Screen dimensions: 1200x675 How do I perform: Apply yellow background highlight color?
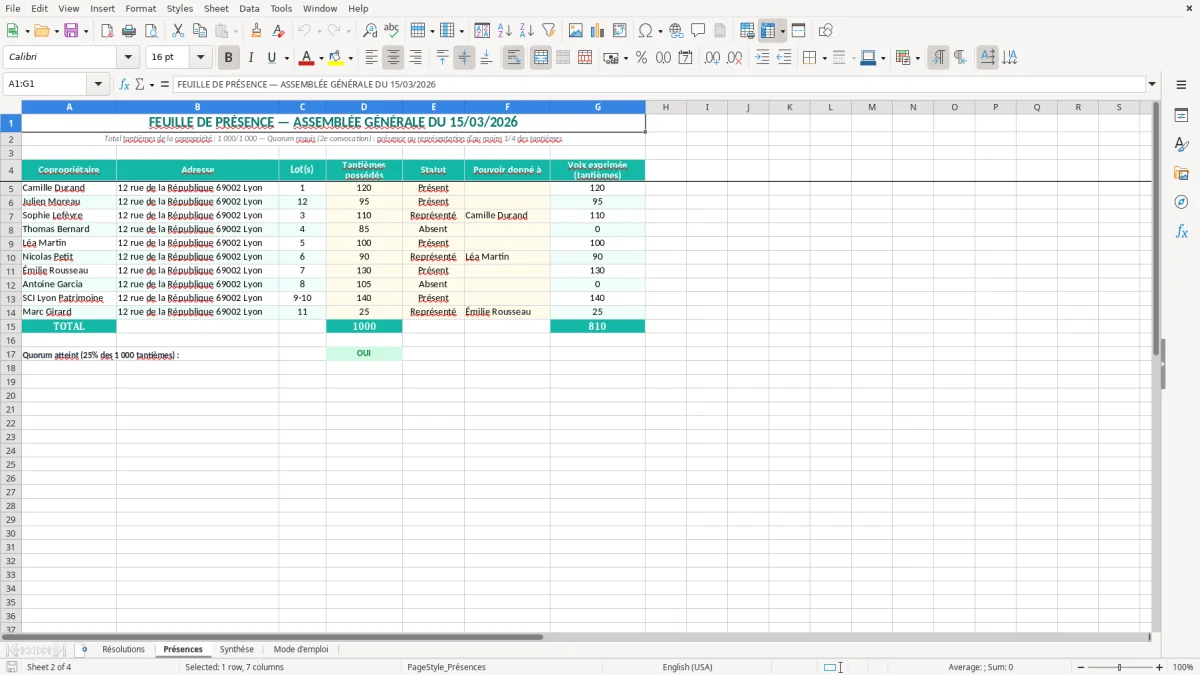[x=336, y=58]
